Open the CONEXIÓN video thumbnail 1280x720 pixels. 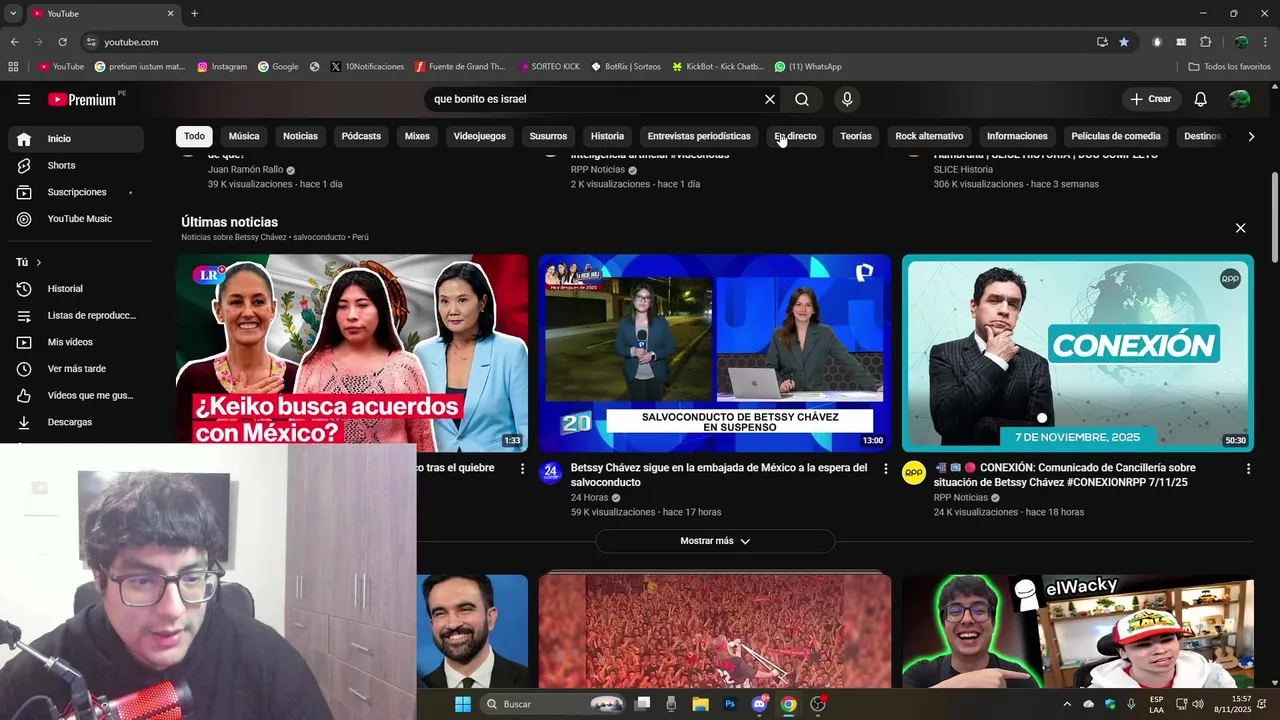pos(1078,353)
